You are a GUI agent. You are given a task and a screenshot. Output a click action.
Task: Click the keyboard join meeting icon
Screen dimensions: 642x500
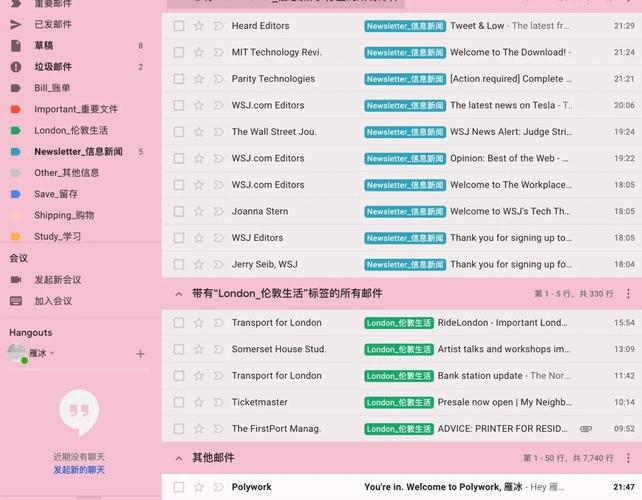pyautogui.click(x=16, y=301)
